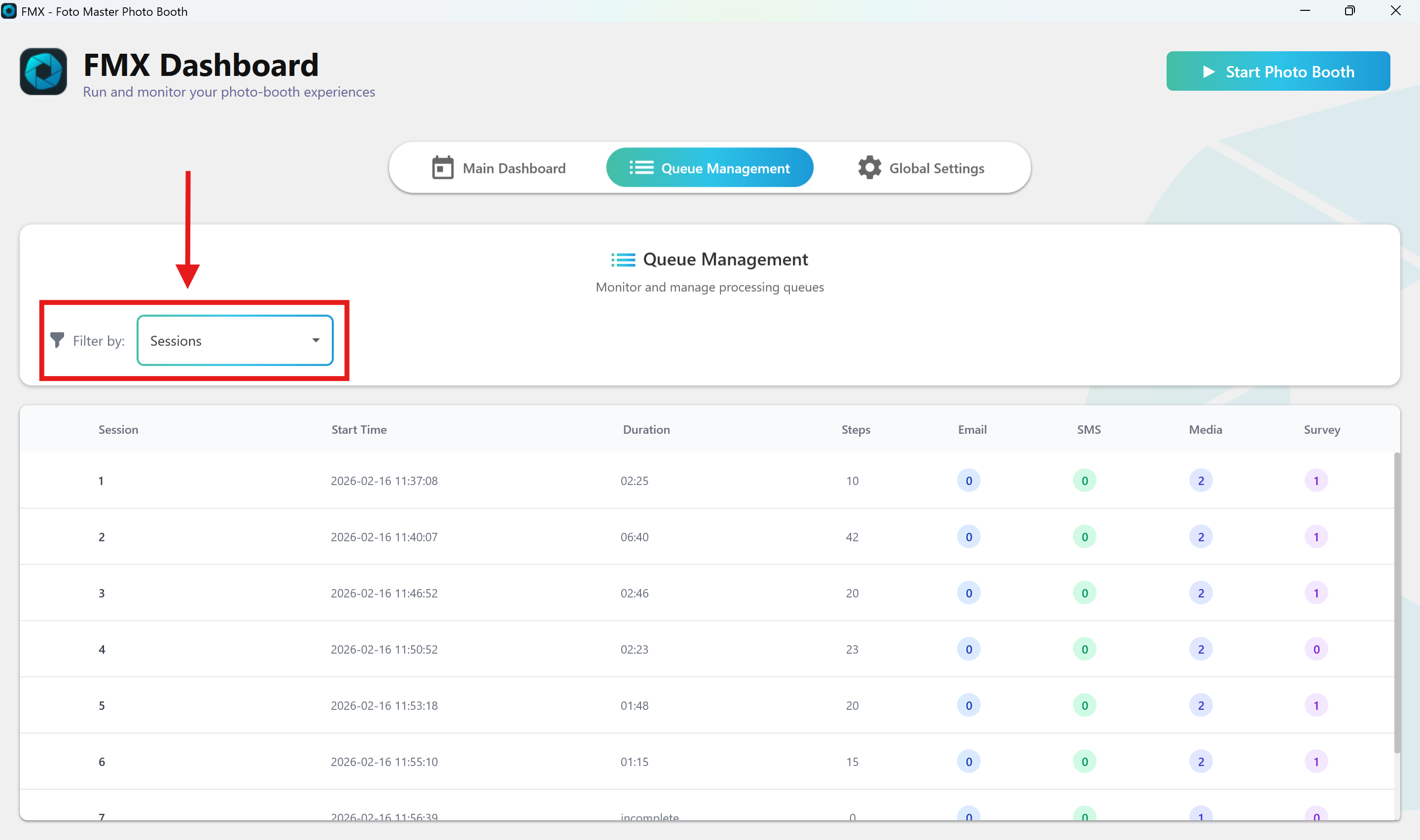Click the gear icon for Global Settings
This screenshot has width=1420, height=840.
pyautogui.click(x=869, y=168)
